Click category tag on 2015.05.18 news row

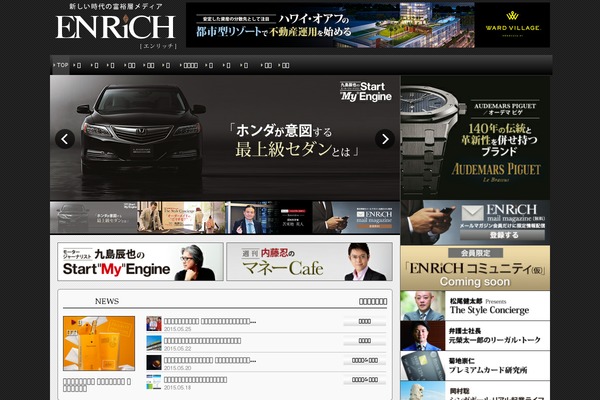[x=364, y=380]
